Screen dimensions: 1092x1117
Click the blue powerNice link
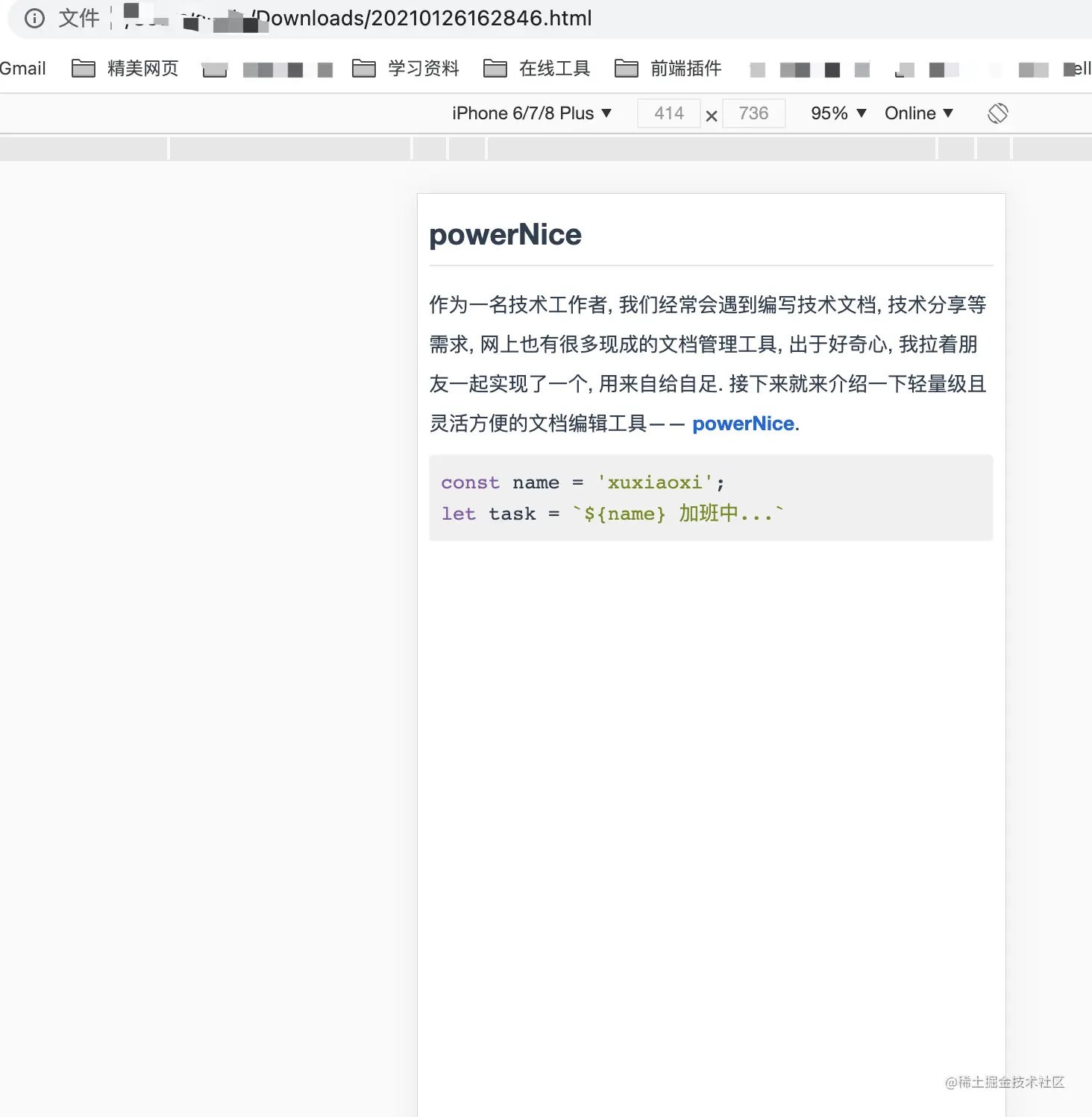743,424
